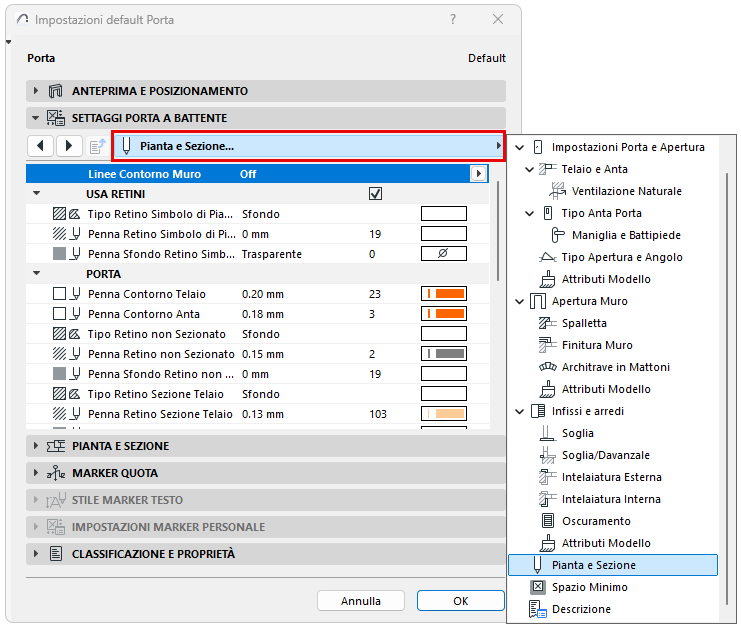741x629 pixels.
Task: Click the Finitura Muro icon
Action: [x=547, y=345]
